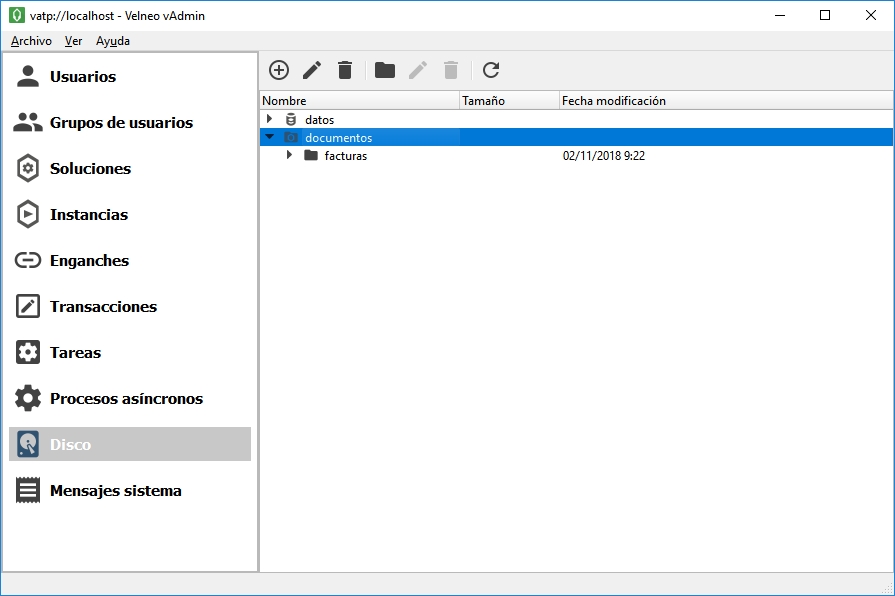The width and height of the screenshot is (895, 596).
Task: Expand the datos tree node arrow
Action: point(270,119)
